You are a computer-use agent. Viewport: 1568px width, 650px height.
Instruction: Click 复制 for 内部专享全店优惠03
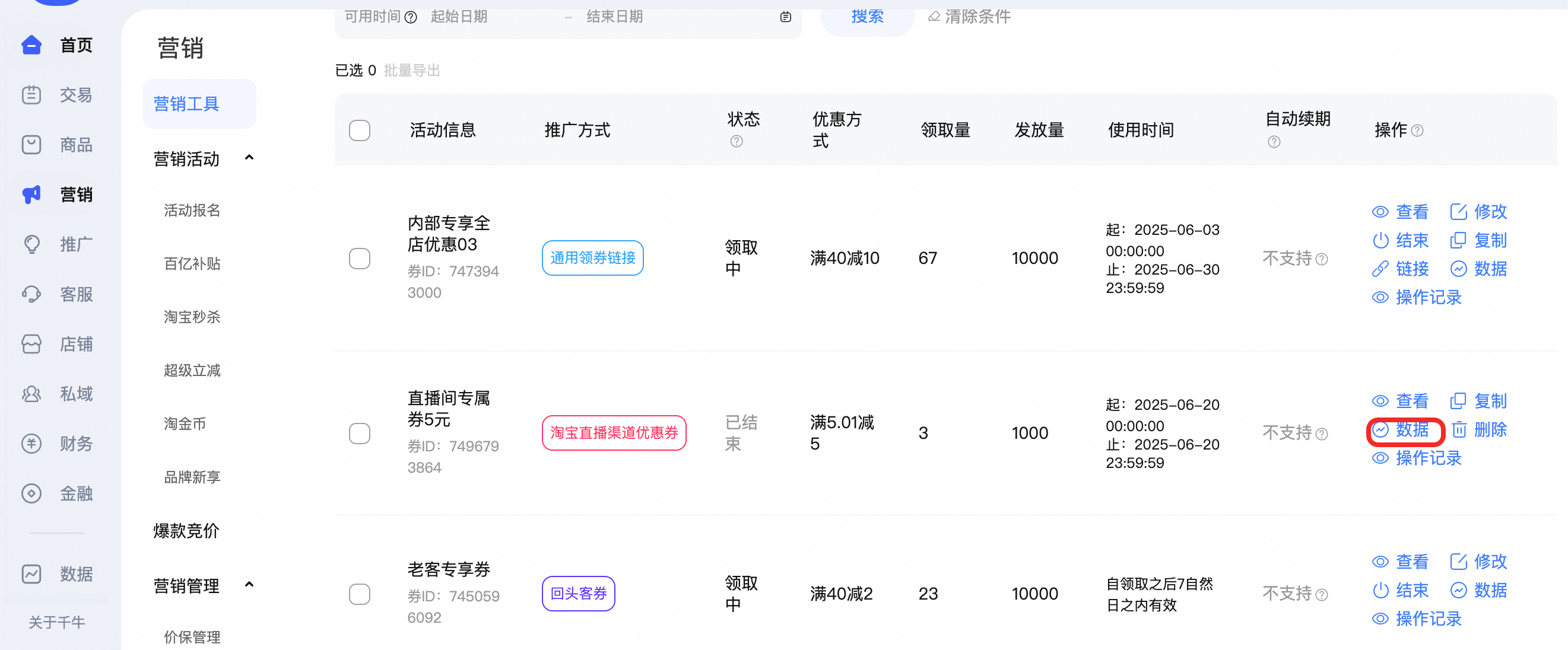[x=1478, y=240]
